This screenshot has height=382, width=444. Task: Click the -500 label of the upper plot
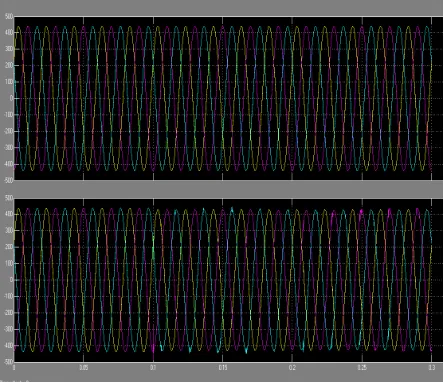pos(8,180)
